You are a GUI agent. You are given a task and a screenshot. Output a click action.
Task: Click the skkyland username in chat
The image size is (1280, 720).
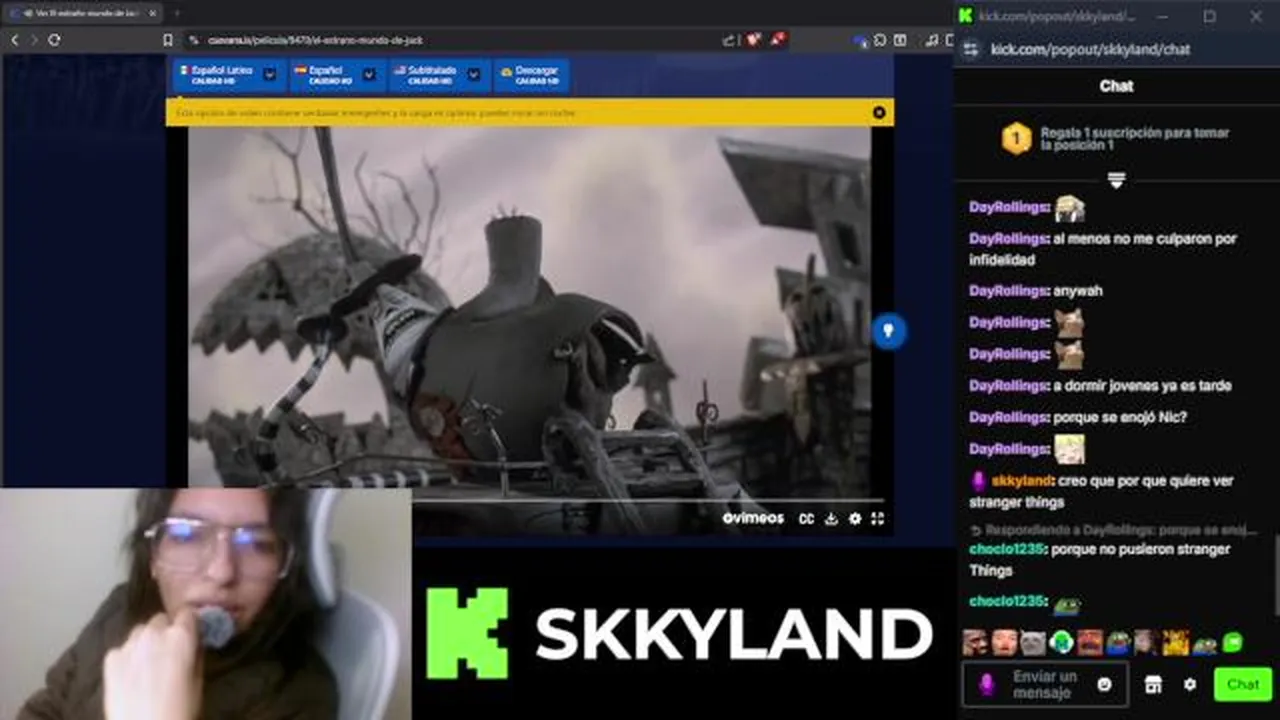click(1023, 481)
